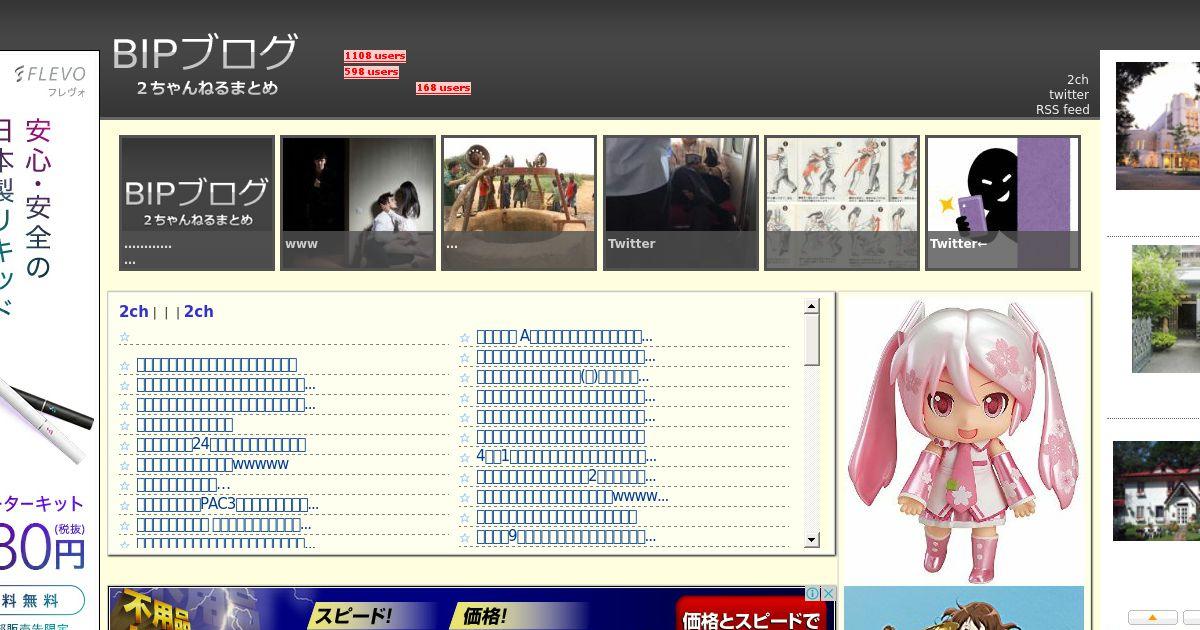Click star beside row starting with 4
Viewport: 1200px width, 630px height.
pyautogui.click(x=465, y=457)
